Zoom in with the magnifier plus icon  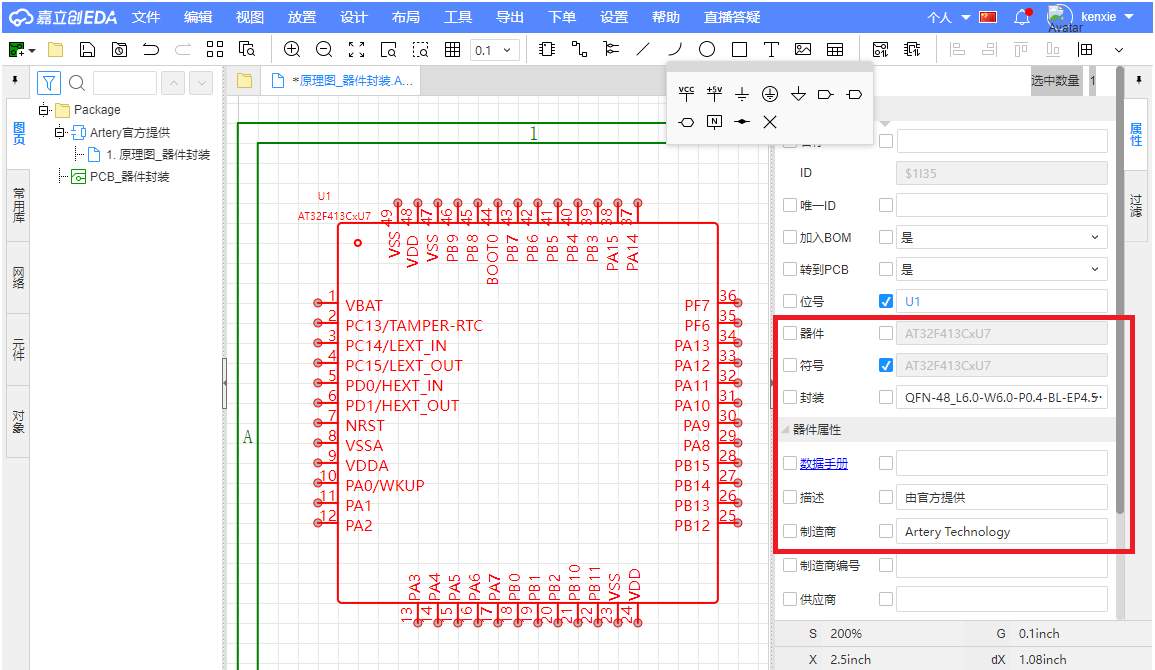292,49
